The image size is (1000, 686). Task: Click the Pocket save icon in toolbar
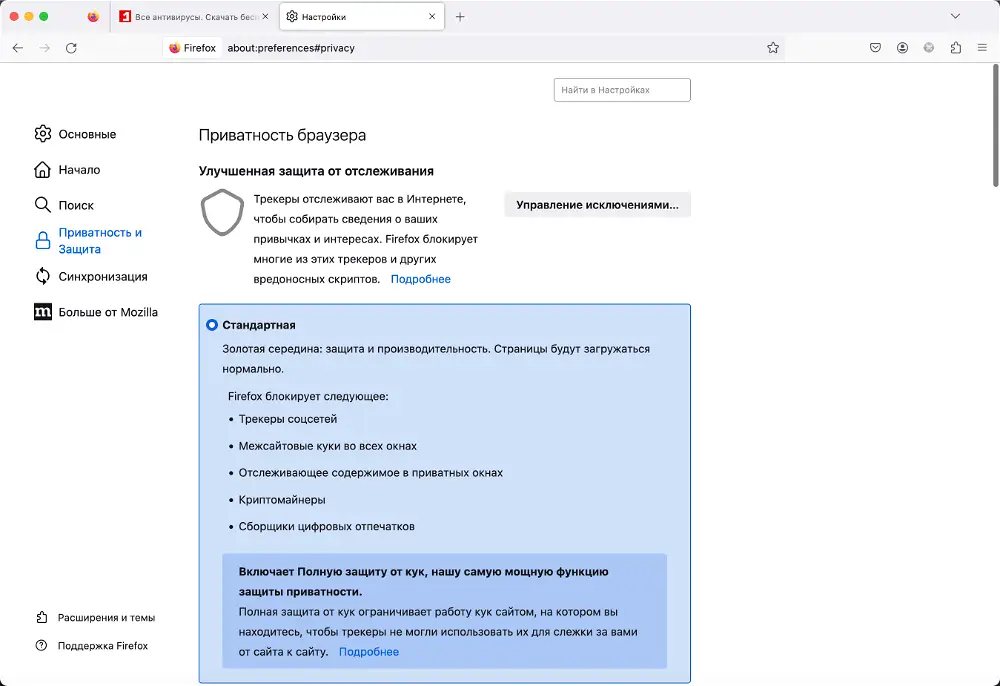coord(875,47)
